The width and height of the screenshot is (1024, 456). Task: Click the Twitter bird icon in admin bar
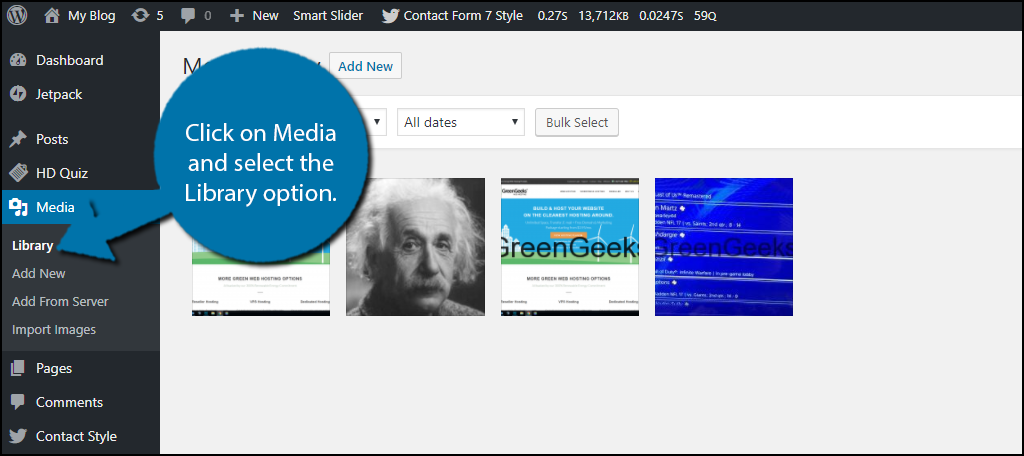tap(390, 16)
